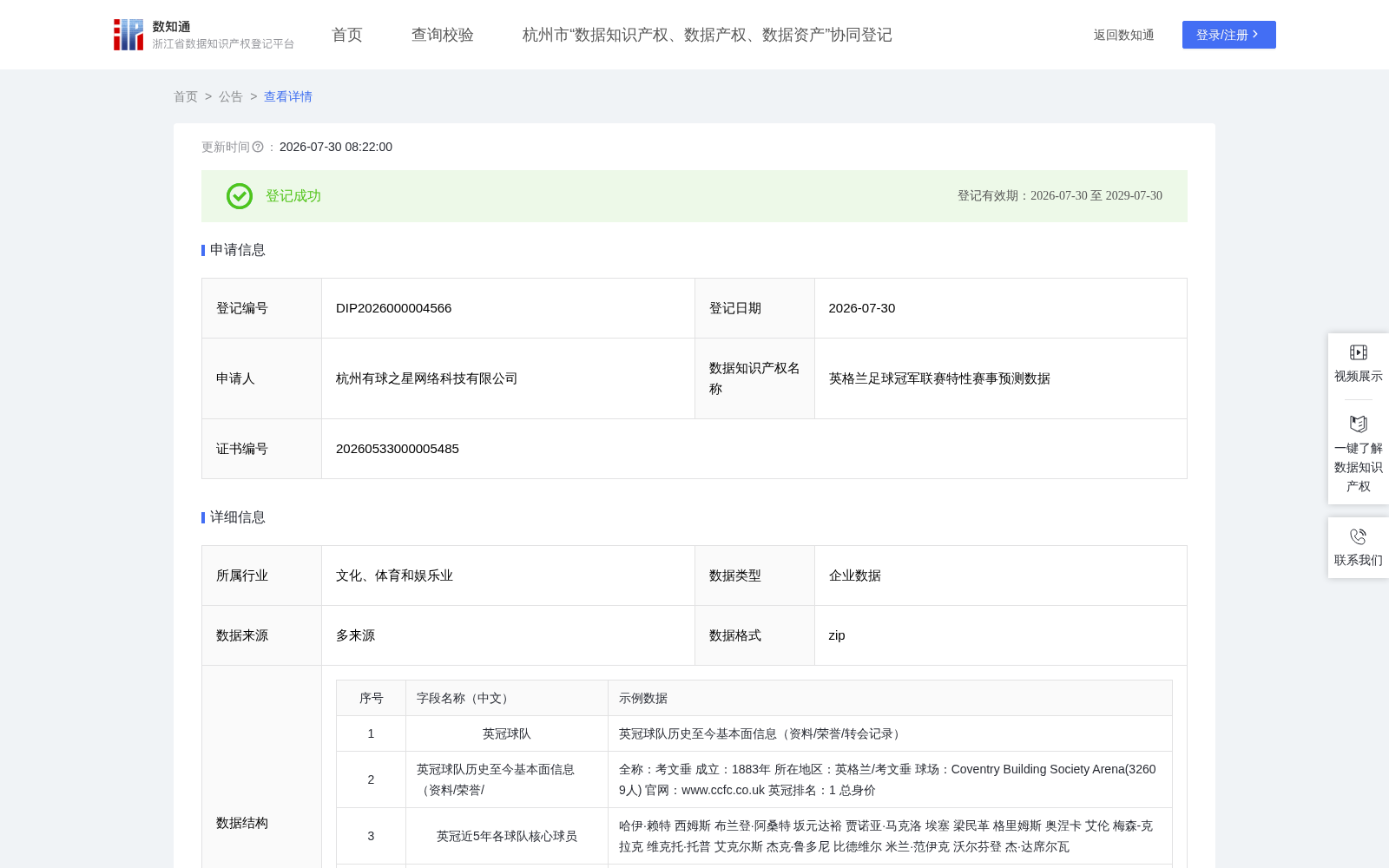Viewport: 1389px width, 868px height.
Task: Click the 序号 column header
Action: click(x=372, y=699)
